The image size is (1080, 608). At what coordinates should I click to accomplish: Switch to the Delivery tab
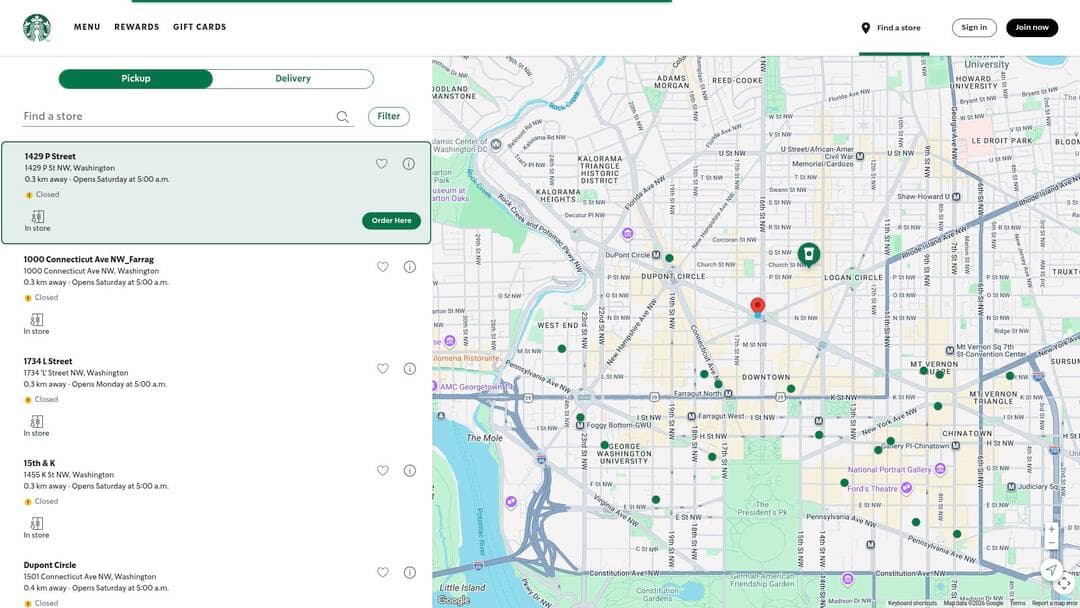tap(293, 79)
